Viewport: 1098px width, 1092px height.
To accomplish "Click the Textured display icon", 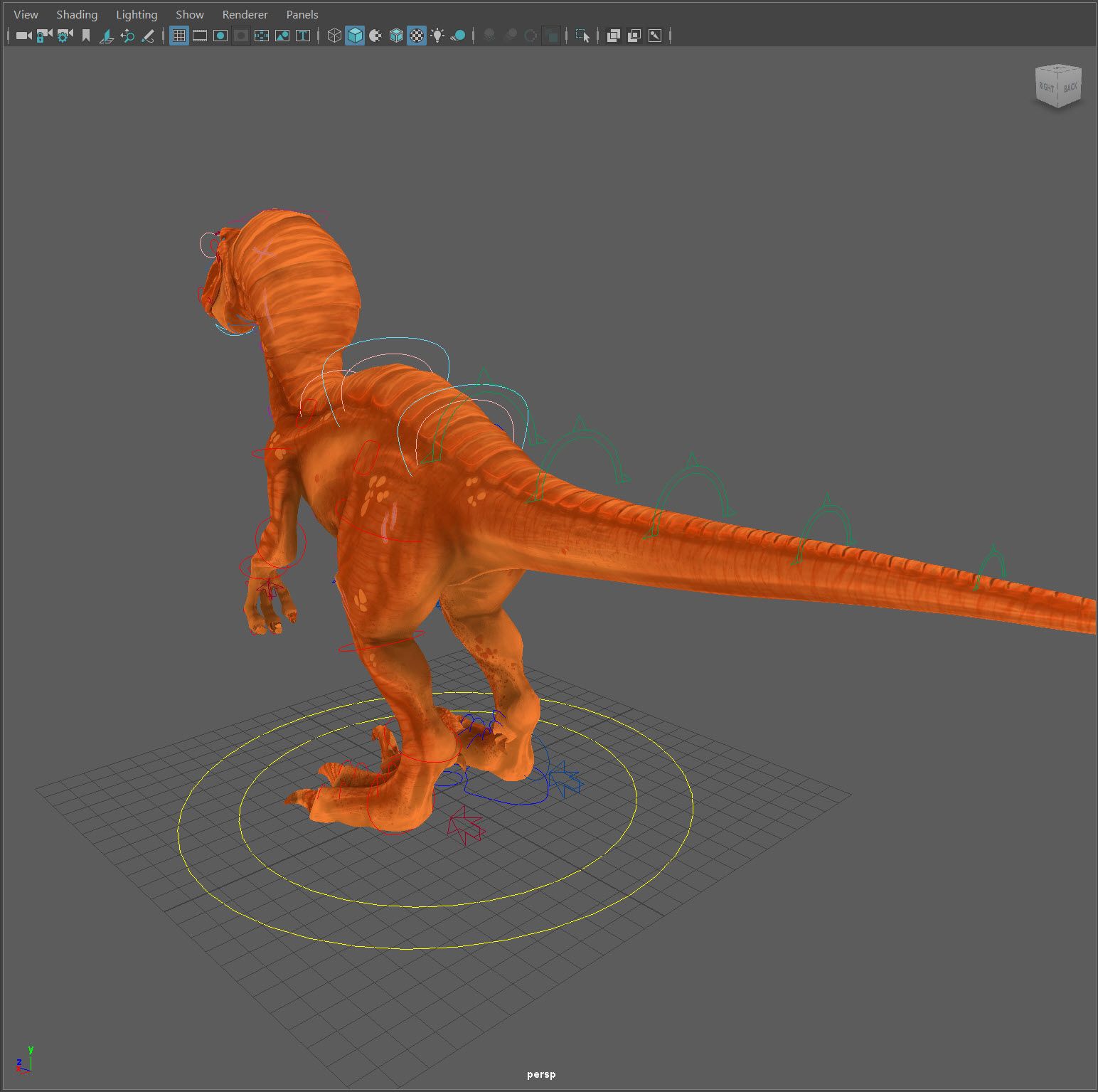I will [x=417, y=36].
